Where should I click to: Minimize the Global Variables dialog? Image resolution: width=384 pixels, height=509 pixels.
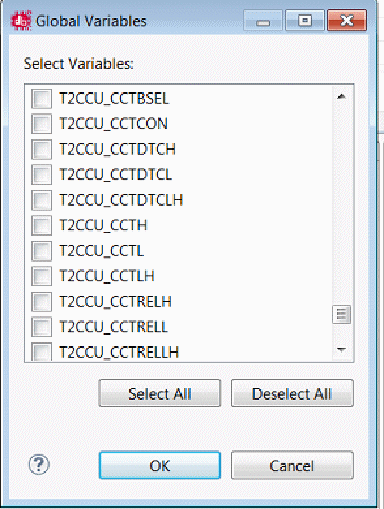(263, 21)
